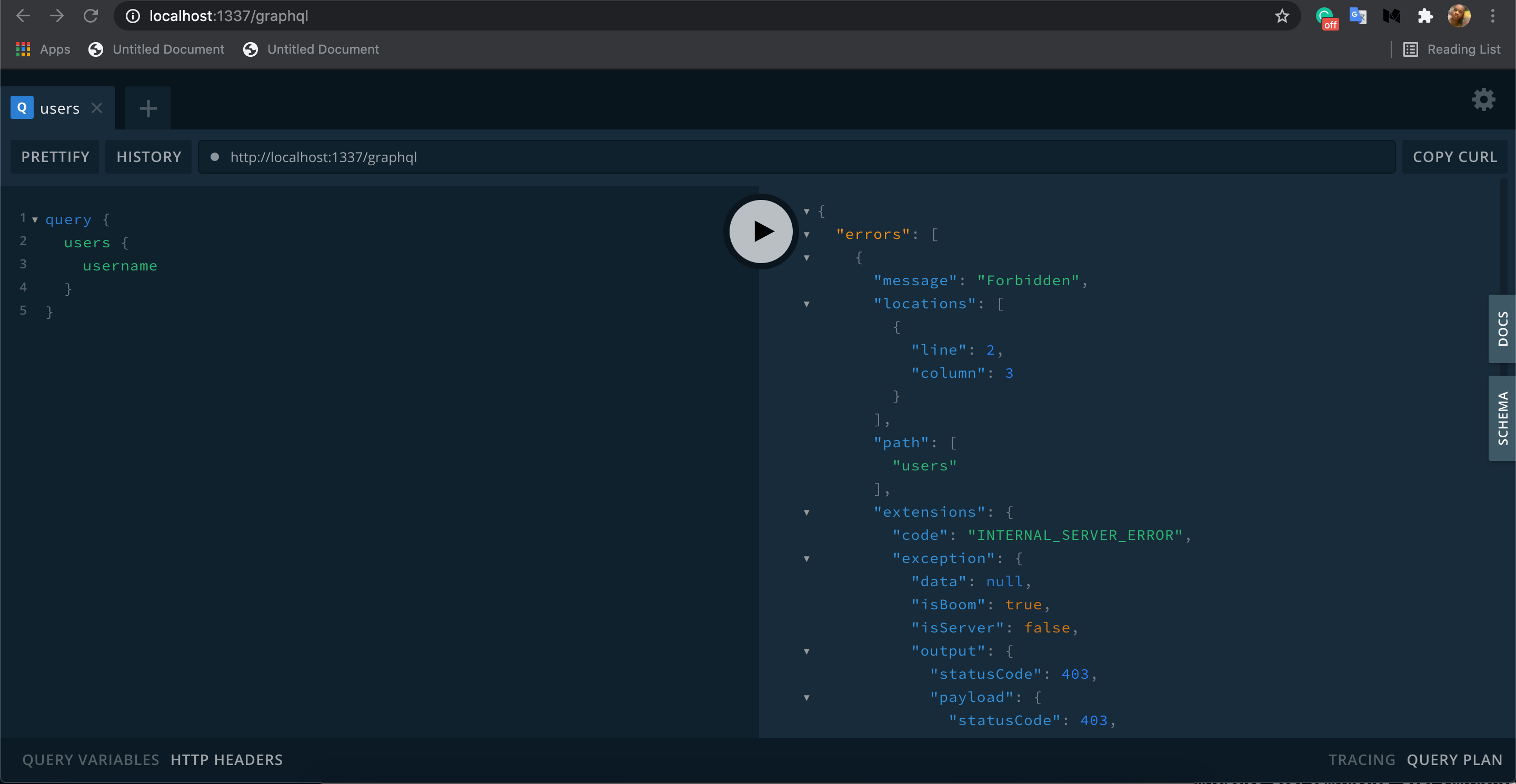Click the browser profile avatar

click(x=1460, y=16)
